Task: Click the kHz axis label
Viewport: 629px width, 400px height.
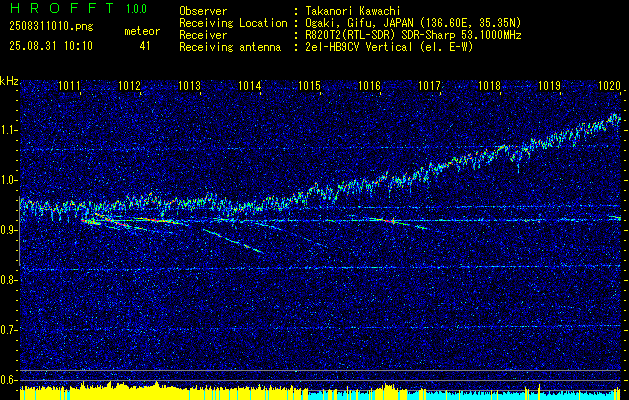Action: click(9, 81)
